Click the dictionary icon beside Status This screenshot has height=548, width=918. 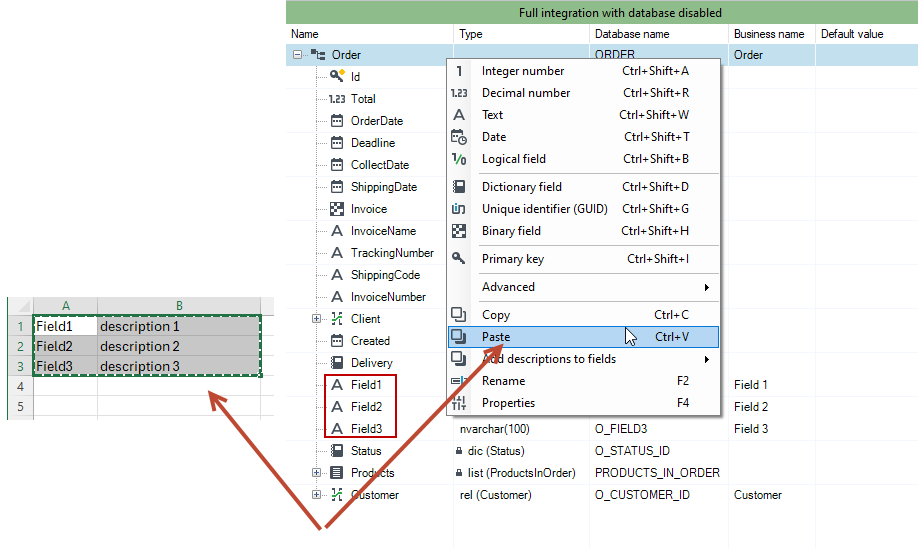pos(337,450)
